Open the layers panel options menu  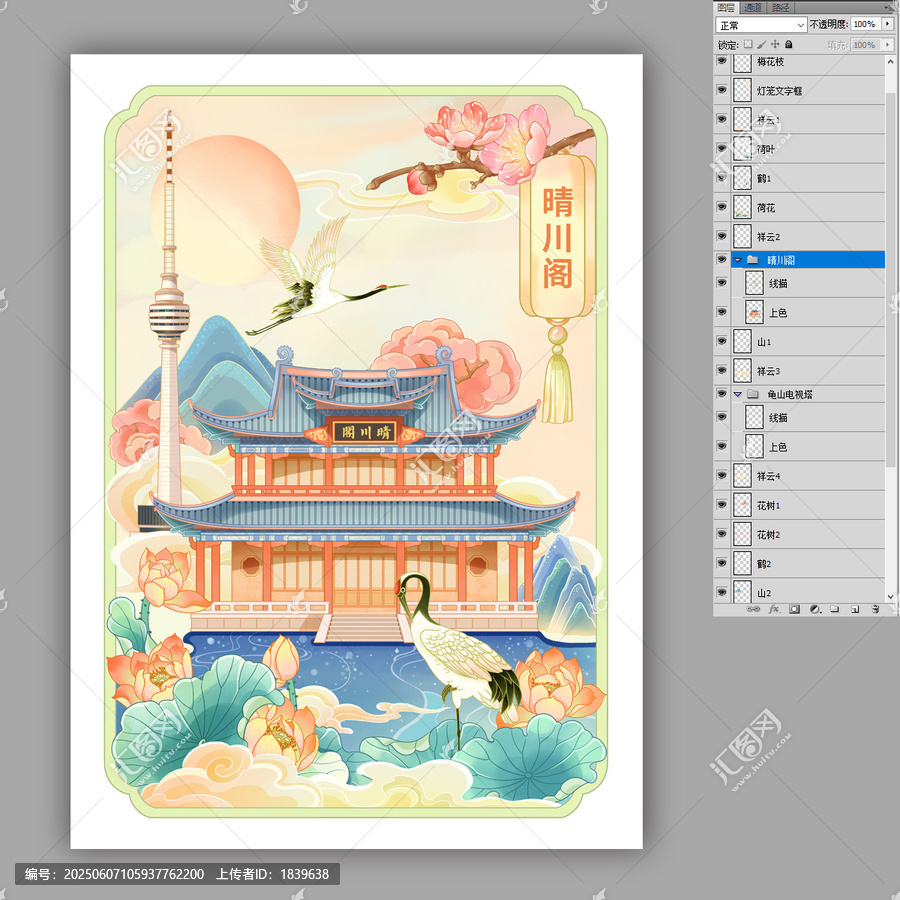890,6
